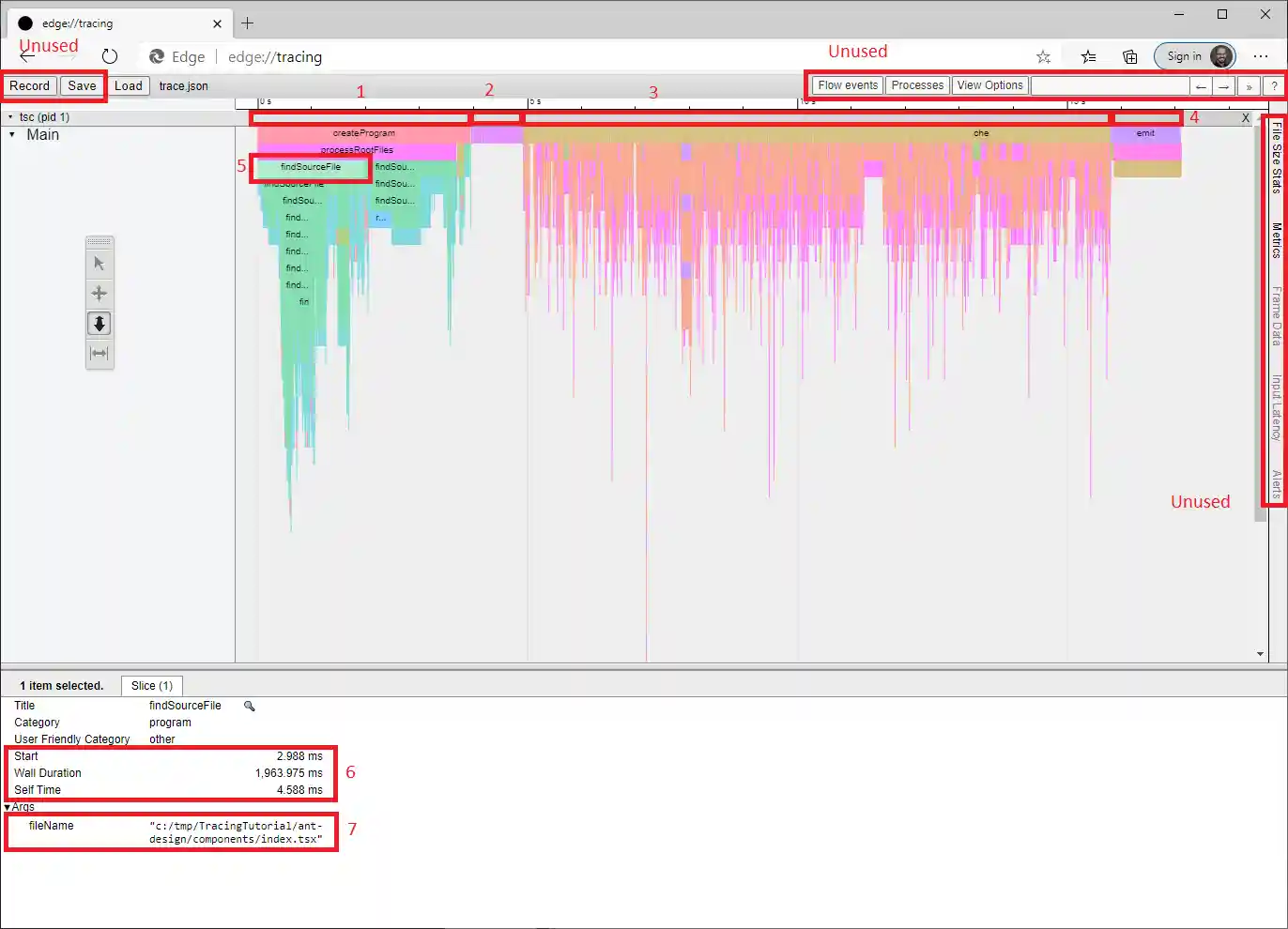Click the magnifier icon beside the findSourceFile title
The height and width of the screenshot is (929, 1288).
pos(248,706)
